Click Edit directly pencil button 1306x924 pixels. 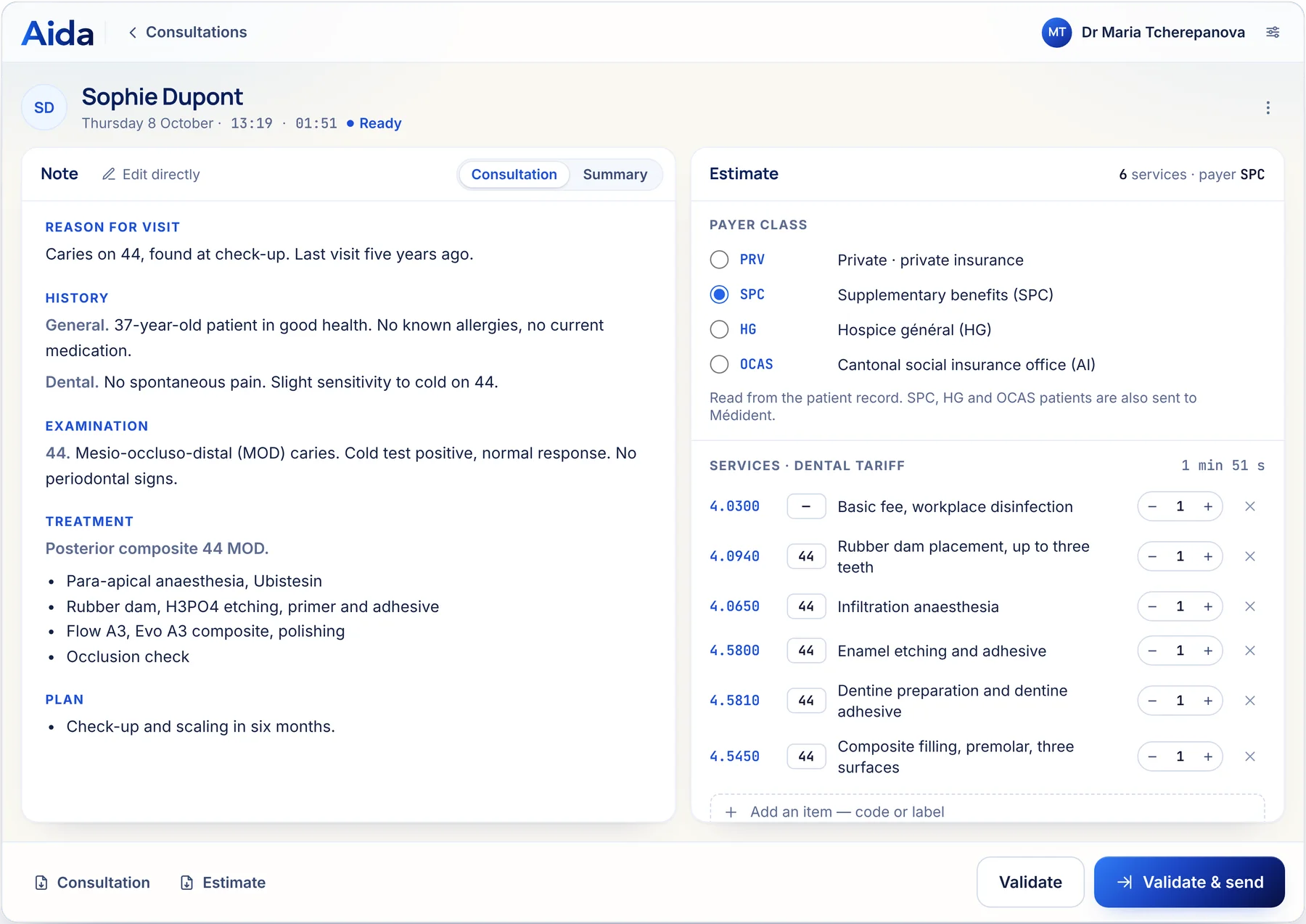point(151,174)
